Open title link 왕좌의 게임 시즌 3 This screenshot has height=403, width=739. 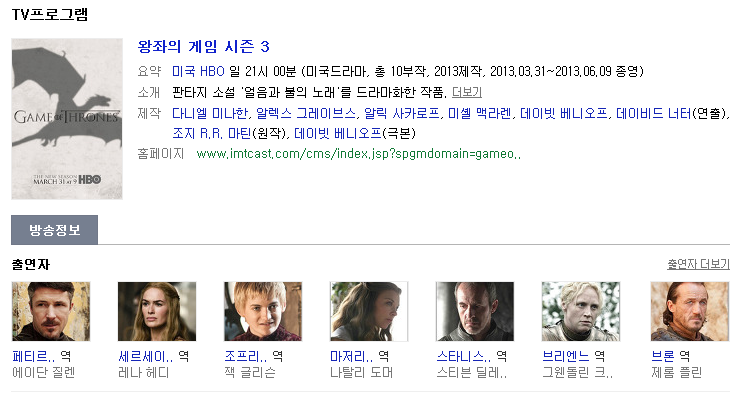pos(204,46)
